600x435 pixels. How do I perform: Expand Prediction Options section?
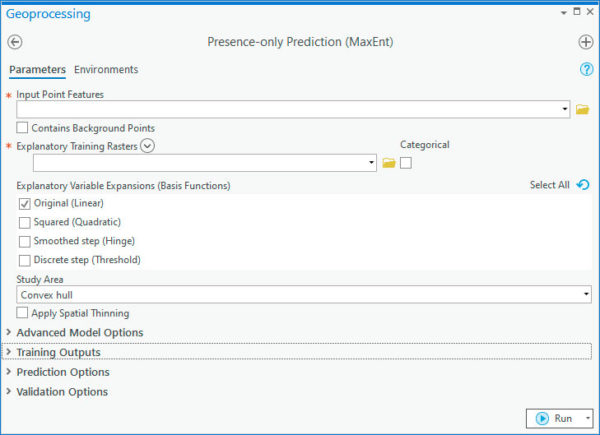63,372
